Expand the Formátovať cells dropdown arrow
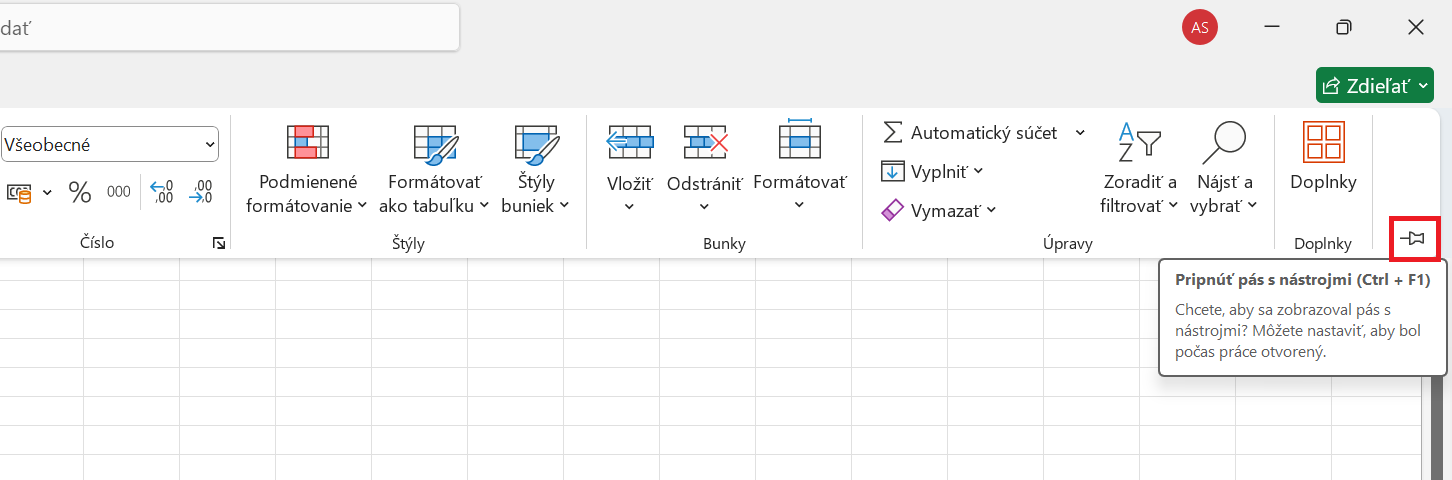Viewport: 1452px width, 480px height. click(x=799, y=205)
